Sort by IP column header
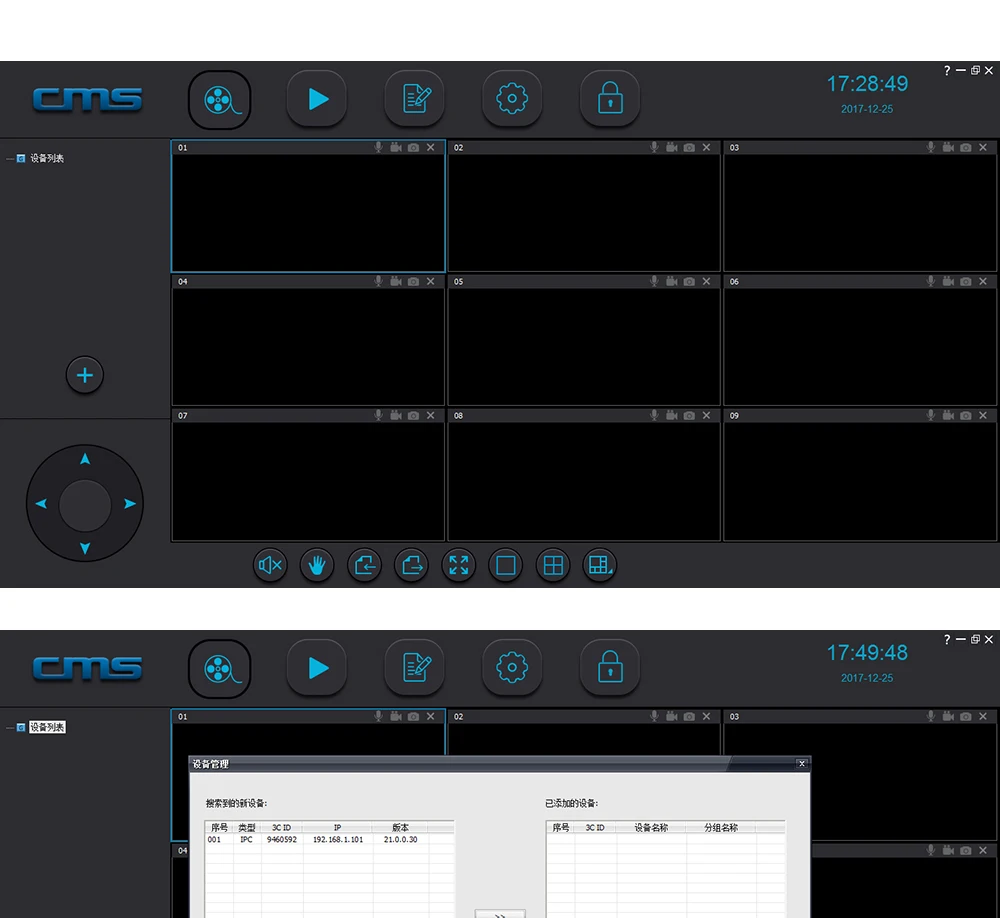This screenshot has width=1000, height=918. coord(337,827)
